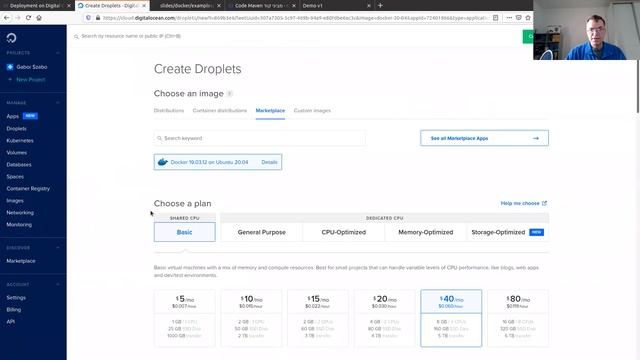Image resolution: width=640 pixels, height=360 pixels.
Task: Open Help me choose link
Action: [524, 203]
